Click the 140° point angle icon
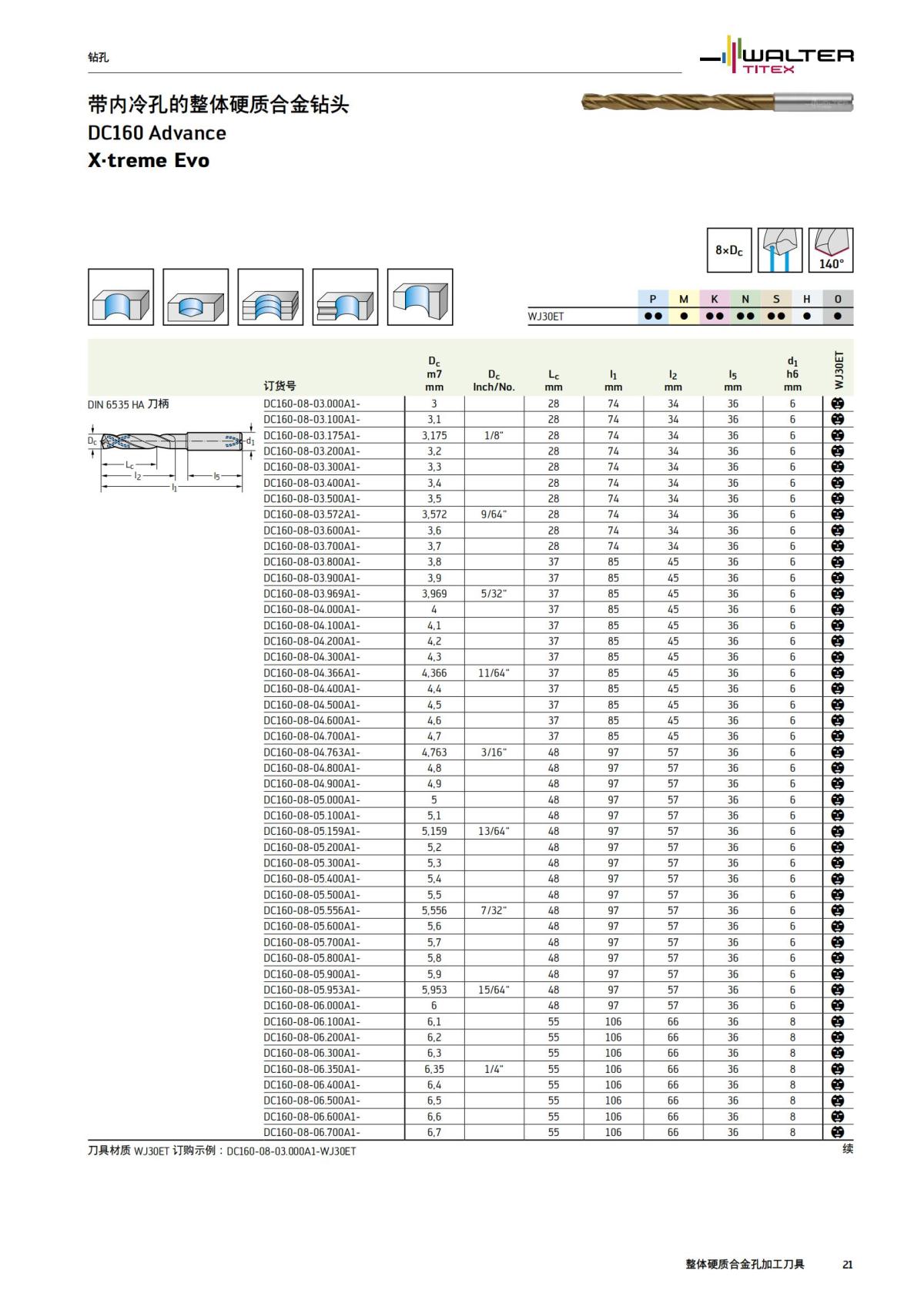 coord(831,250)
